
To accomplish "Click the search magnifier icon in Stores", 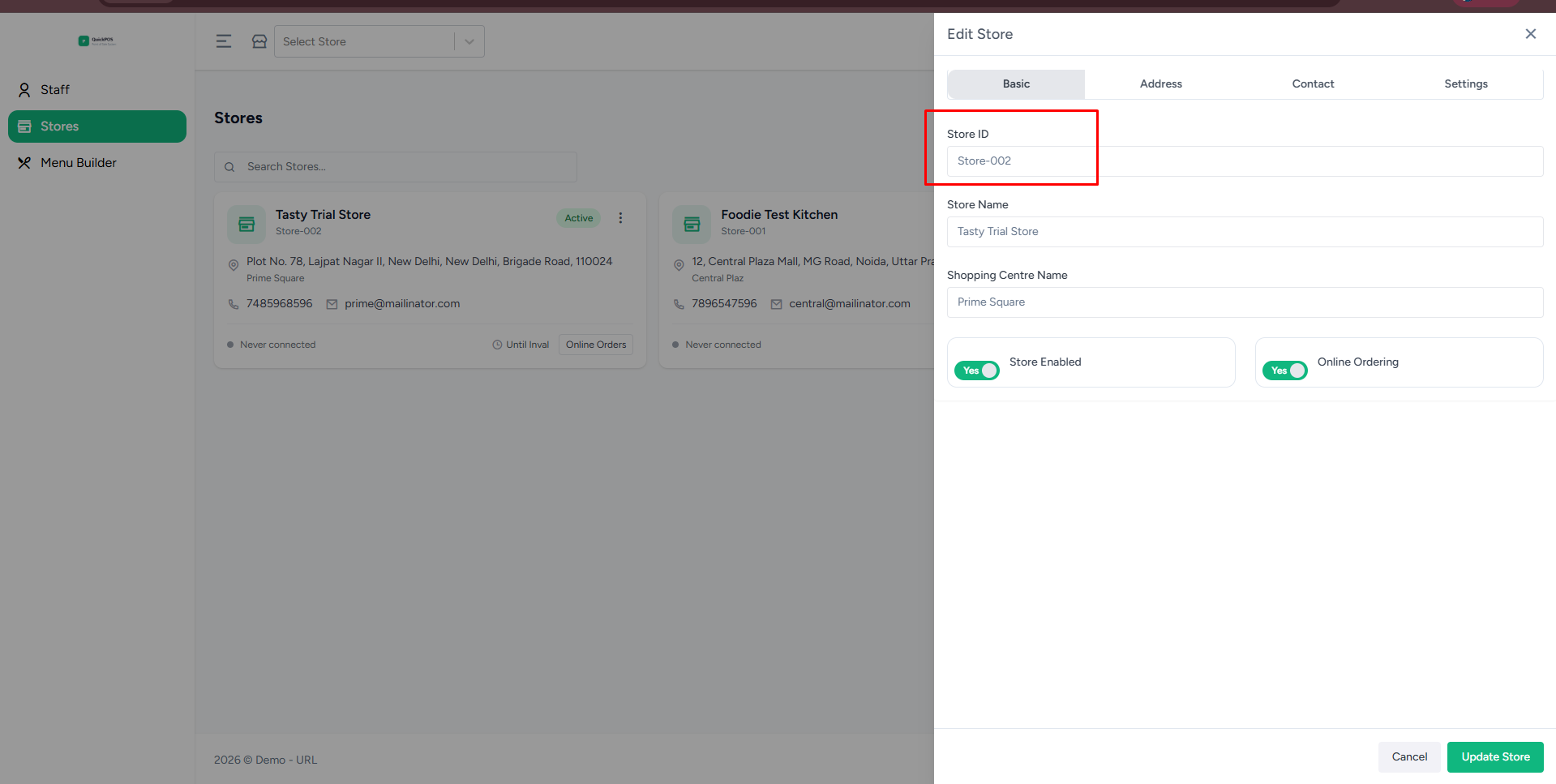I will coord(229,167).
